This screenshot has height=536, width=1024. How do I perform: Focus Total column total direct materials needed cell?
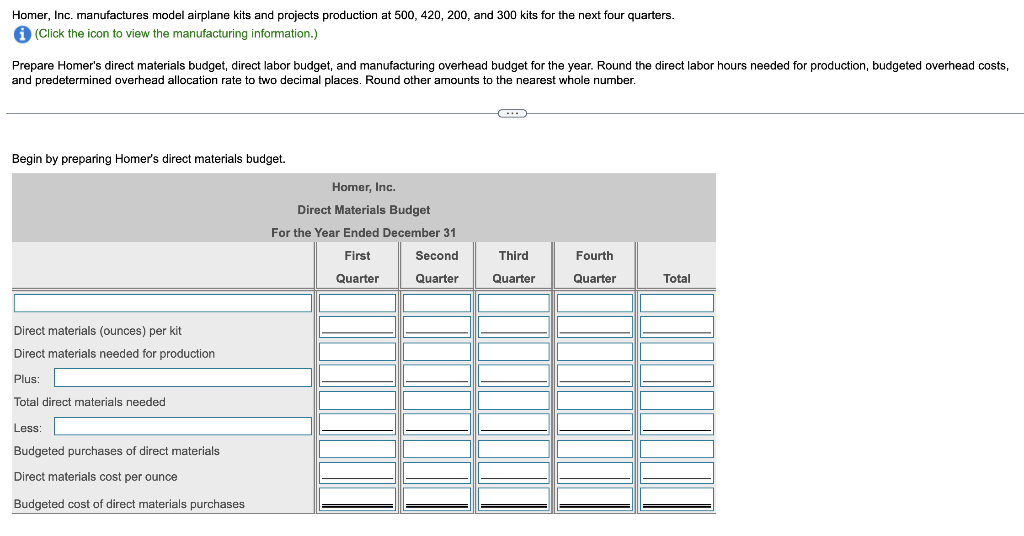tap(677, 400)
